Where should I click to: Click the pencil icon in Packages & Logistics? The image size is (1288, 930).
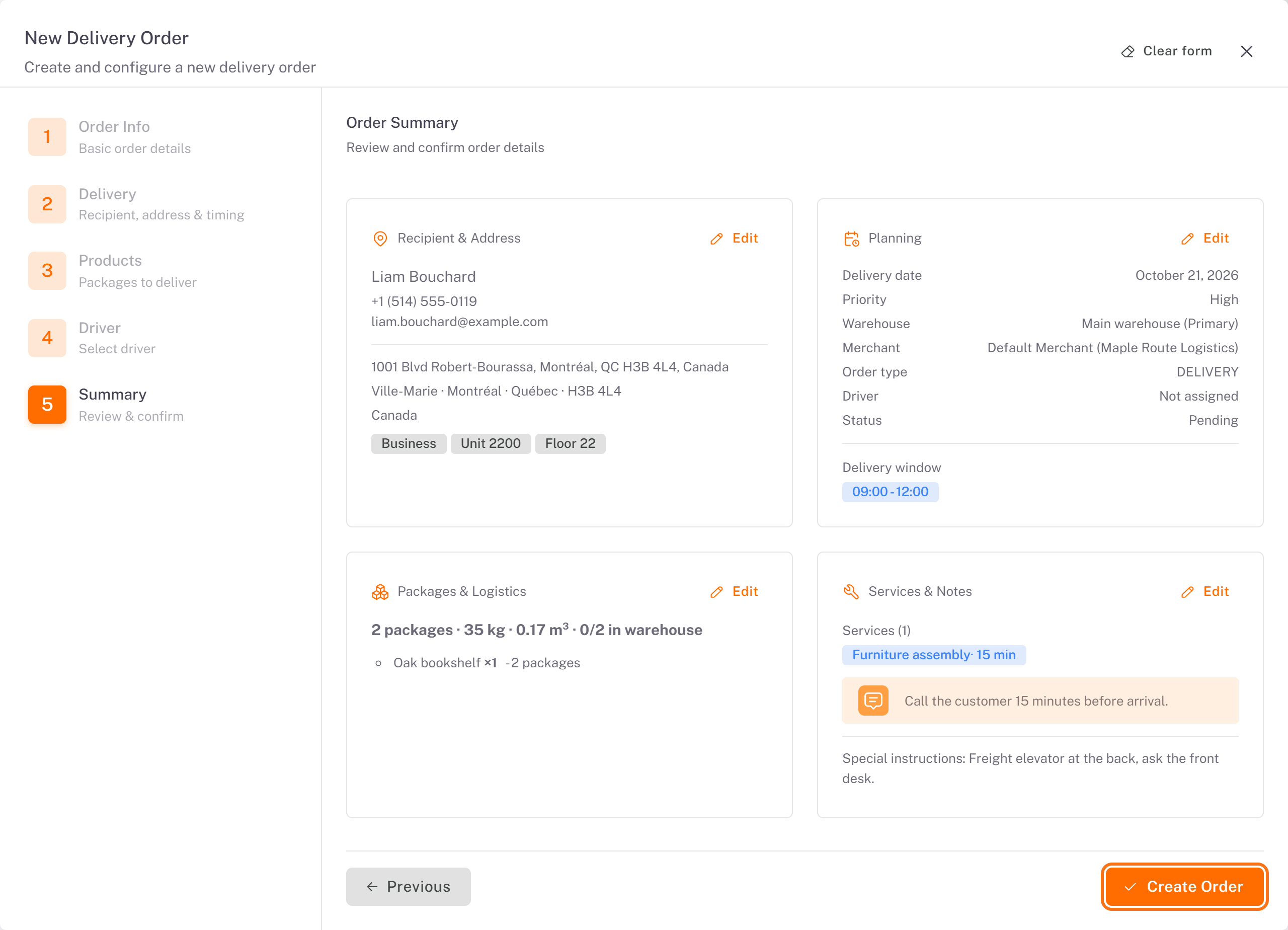pos(716,592)
